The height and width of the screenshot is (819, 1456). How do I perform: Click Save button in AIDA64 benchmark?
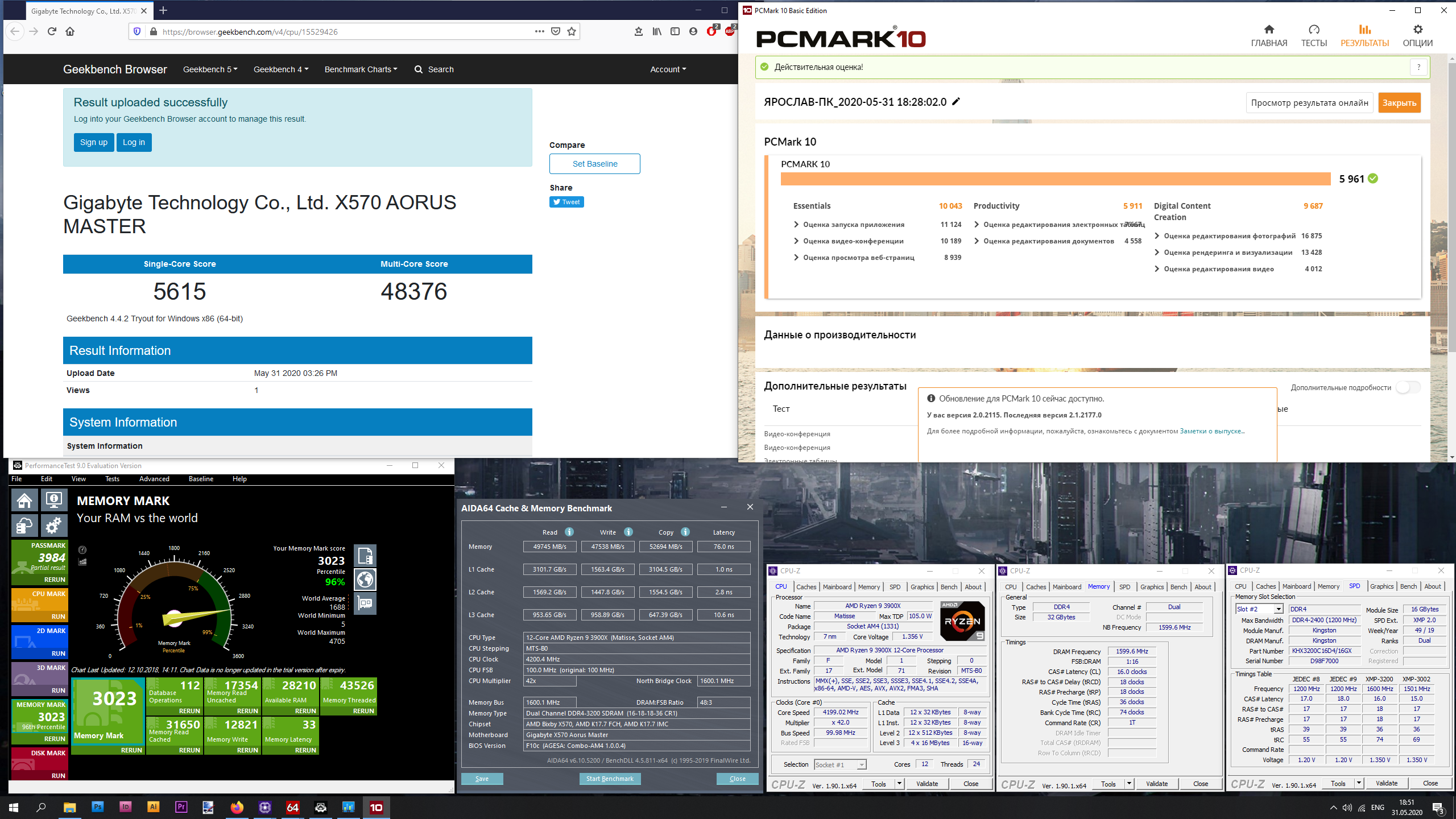click(x=482, y=779)
